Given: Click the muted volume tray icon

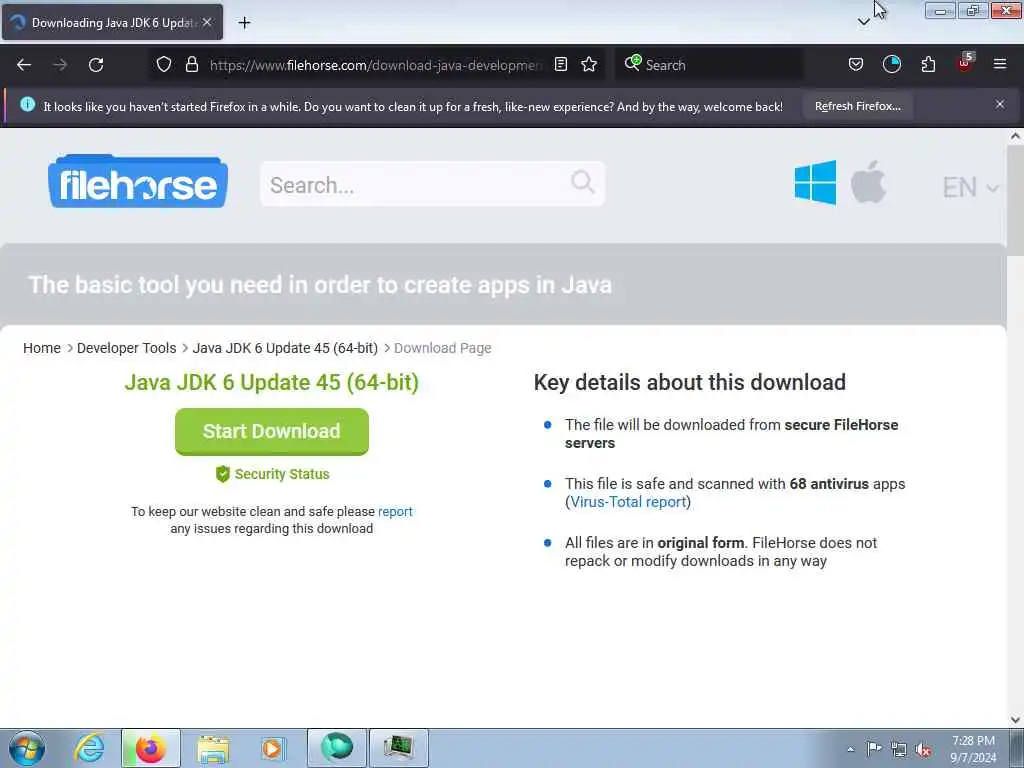Looking at the screenshot, I should 923,749.
